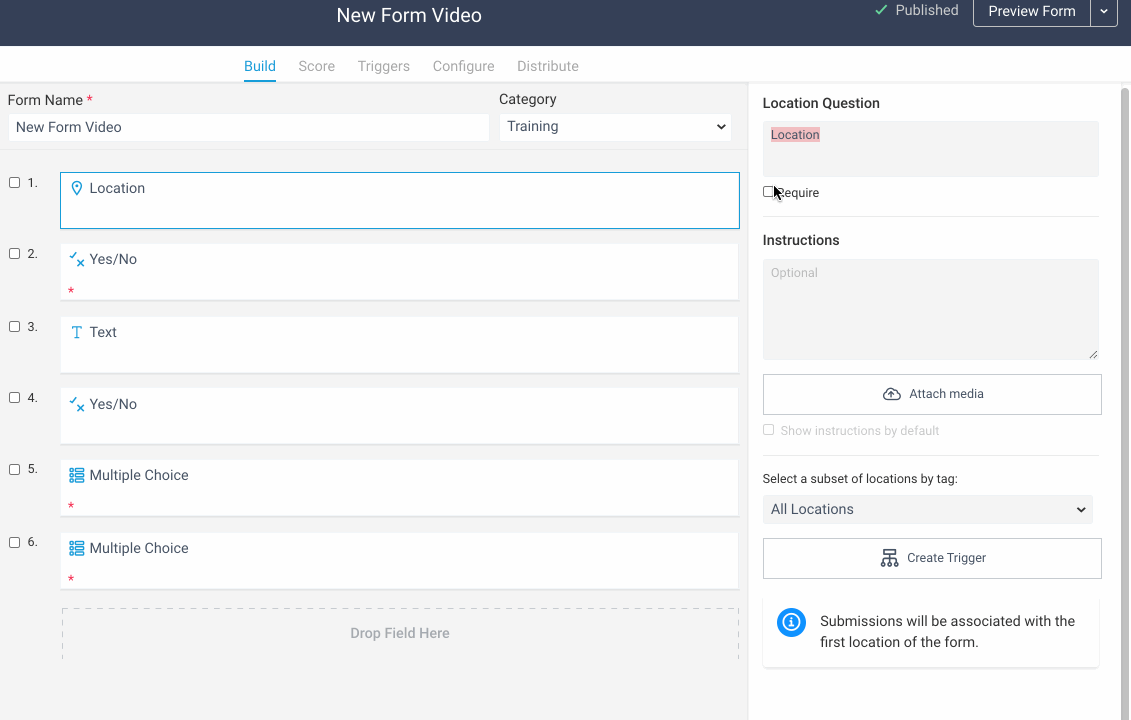Click the Form Name input field
Screen dimensions: 1131x720
pyautogui.click(x=247, y=127)
